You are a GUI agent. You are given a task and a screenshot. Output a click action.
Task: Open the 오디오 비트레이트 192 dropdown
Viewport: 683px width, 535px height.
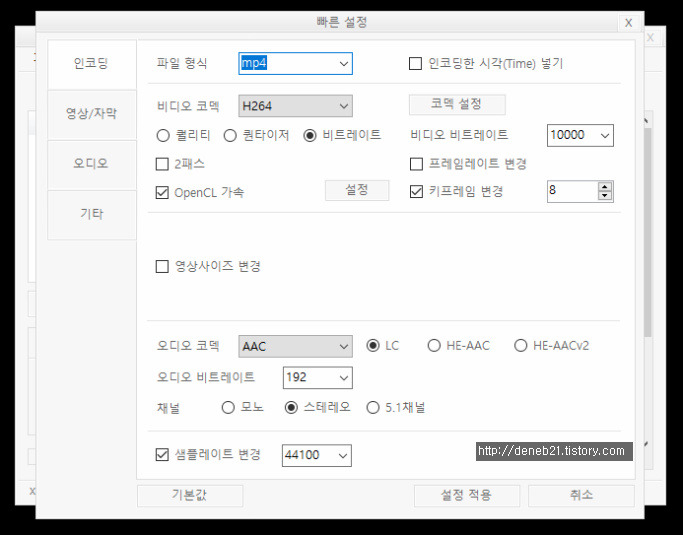tap(318, 377)
